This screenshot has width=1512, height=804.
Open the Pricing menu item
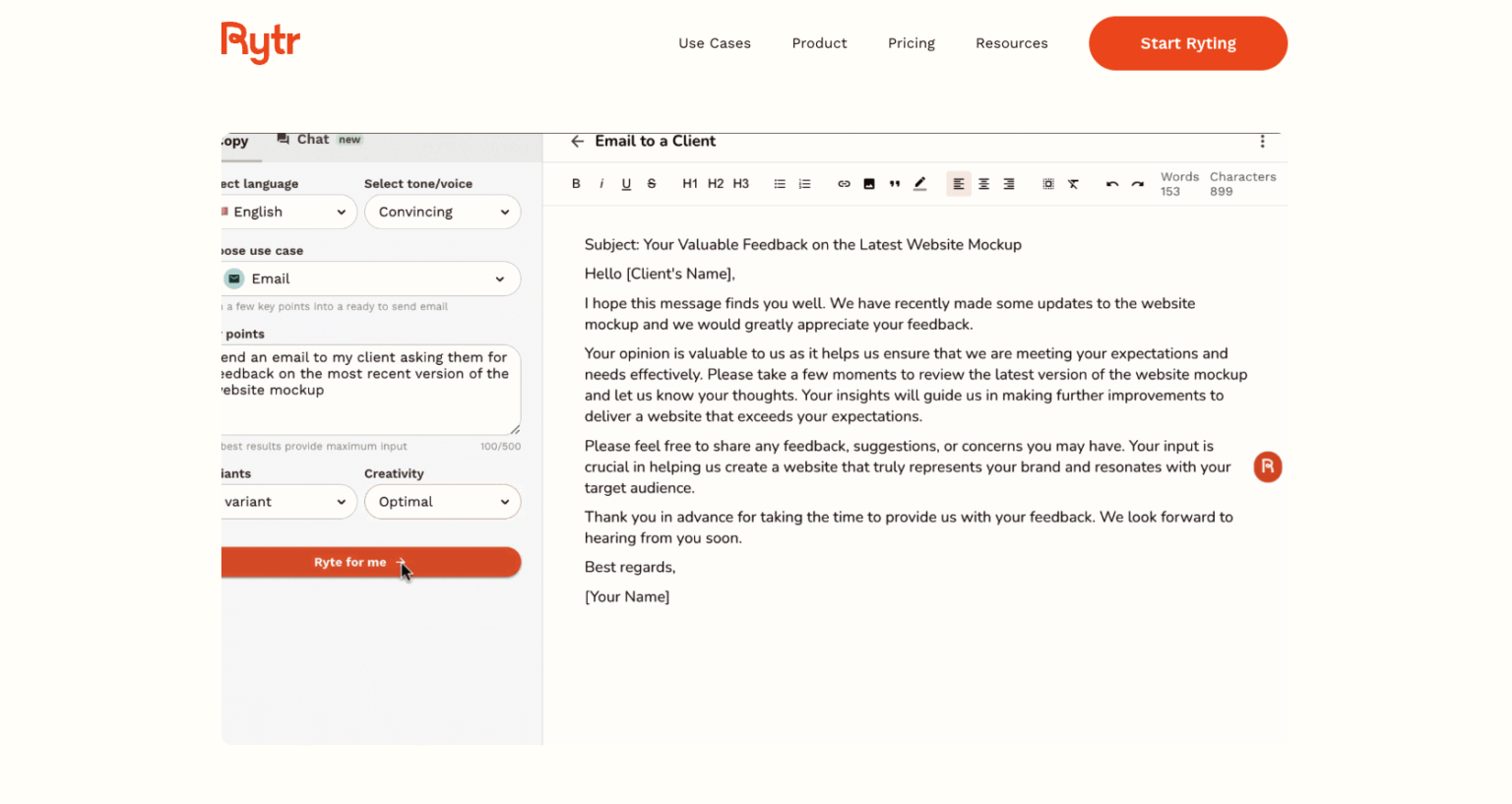[911, 43]
